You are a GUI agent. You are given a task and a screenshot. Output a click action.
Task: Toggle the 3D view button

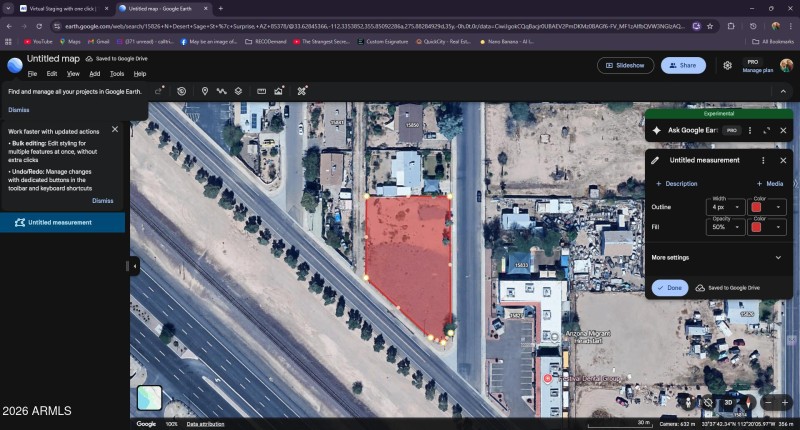728,402
